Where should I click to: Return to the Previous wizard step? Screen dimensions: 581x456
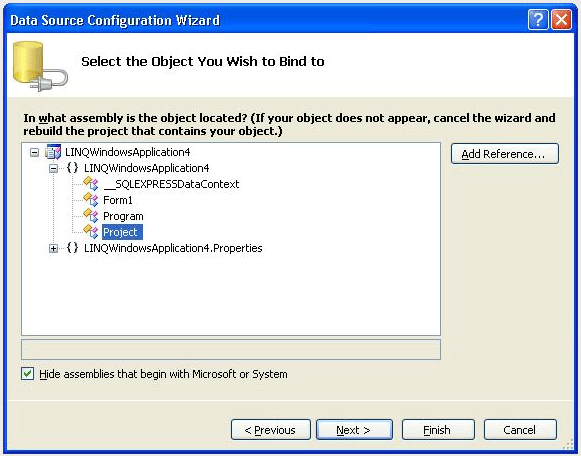(x=270, y=430)
